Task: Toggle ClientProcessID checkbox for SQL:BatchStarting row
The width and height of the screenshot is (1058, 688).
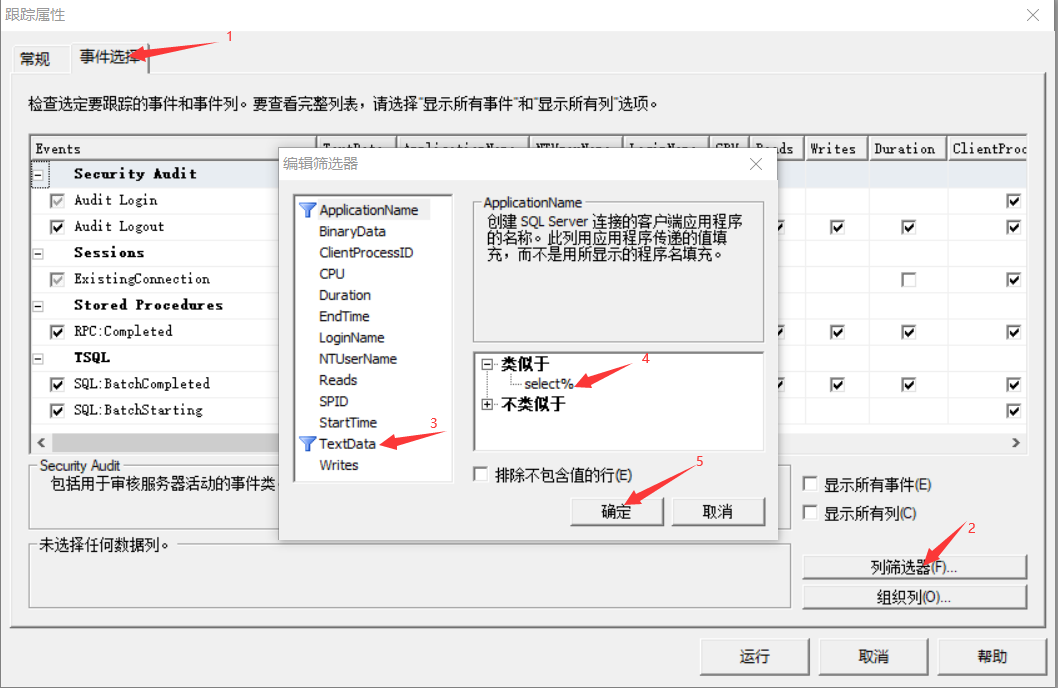Action: tap(1013, 411)
